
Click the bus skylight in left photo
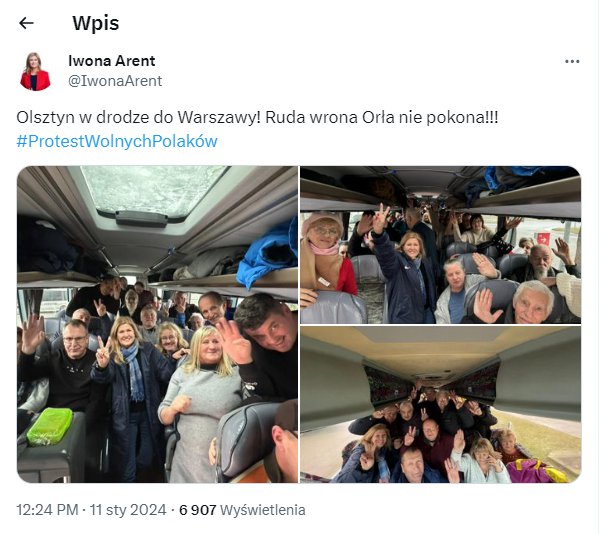click(153, 192)
